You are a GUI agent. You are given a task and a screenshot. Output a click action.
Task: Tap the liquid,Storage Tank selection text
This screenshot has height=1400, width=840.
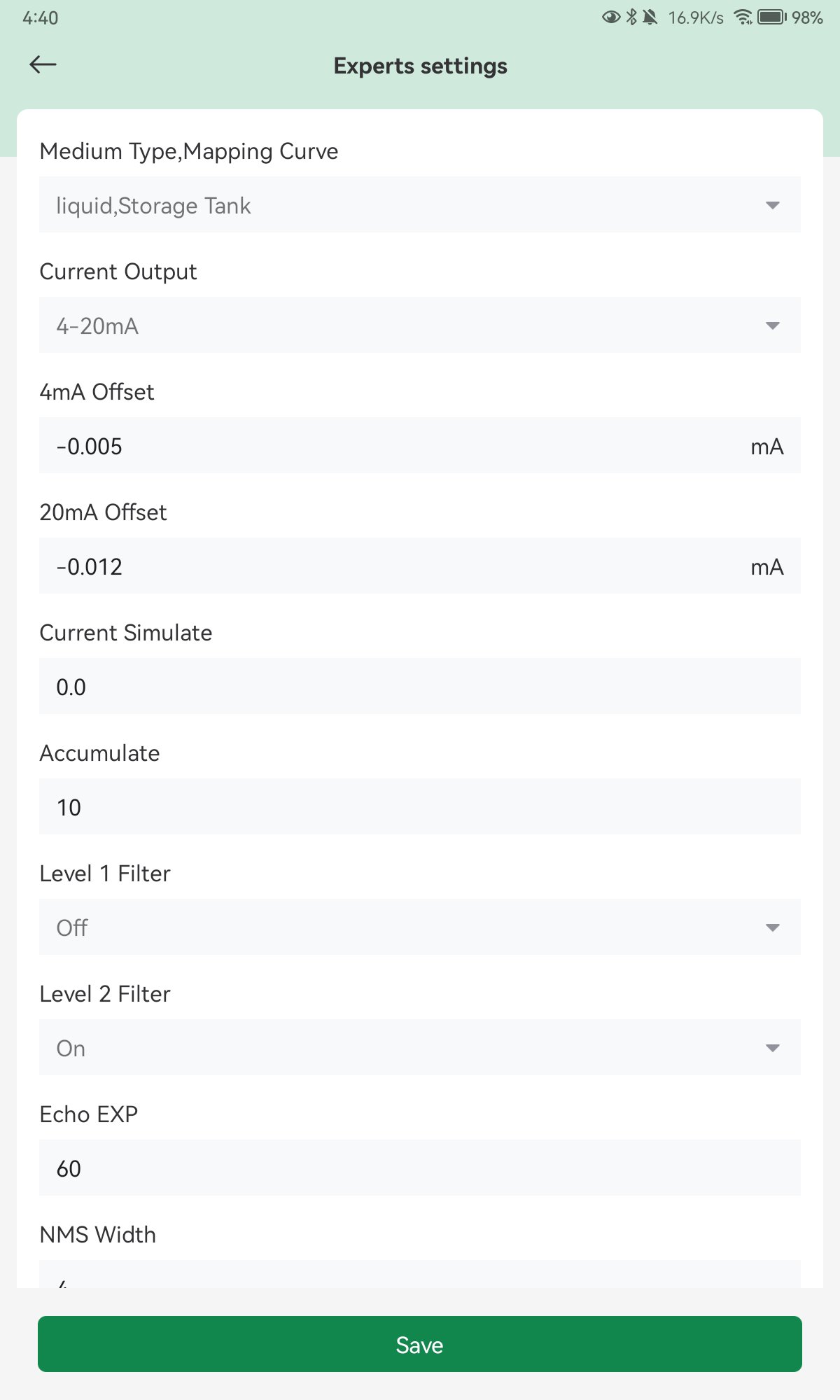coord(153,206)
